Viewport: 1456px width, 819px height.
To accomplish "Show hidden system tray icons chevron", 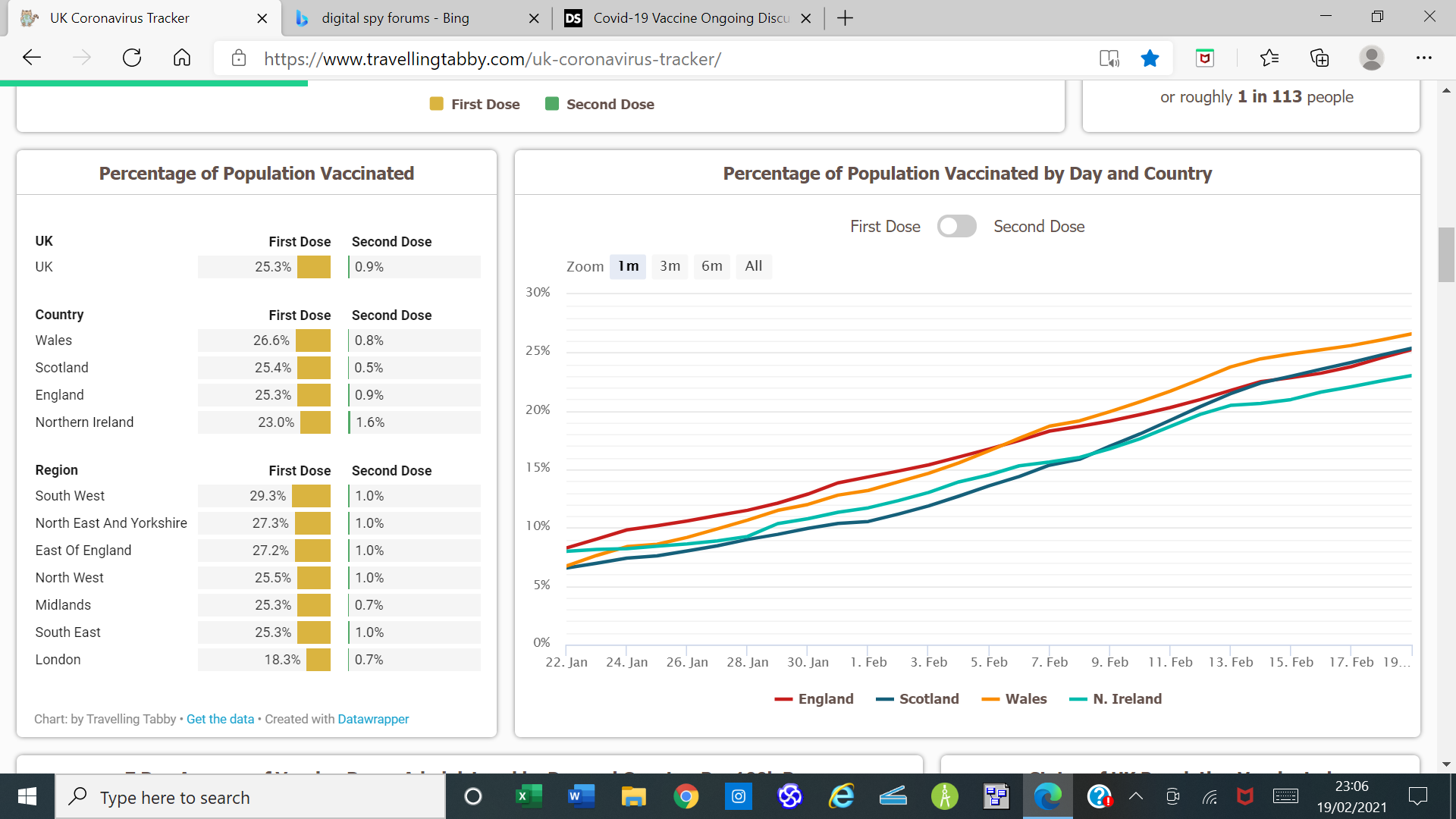I will pyautogui.click(x=1135, y=796).
